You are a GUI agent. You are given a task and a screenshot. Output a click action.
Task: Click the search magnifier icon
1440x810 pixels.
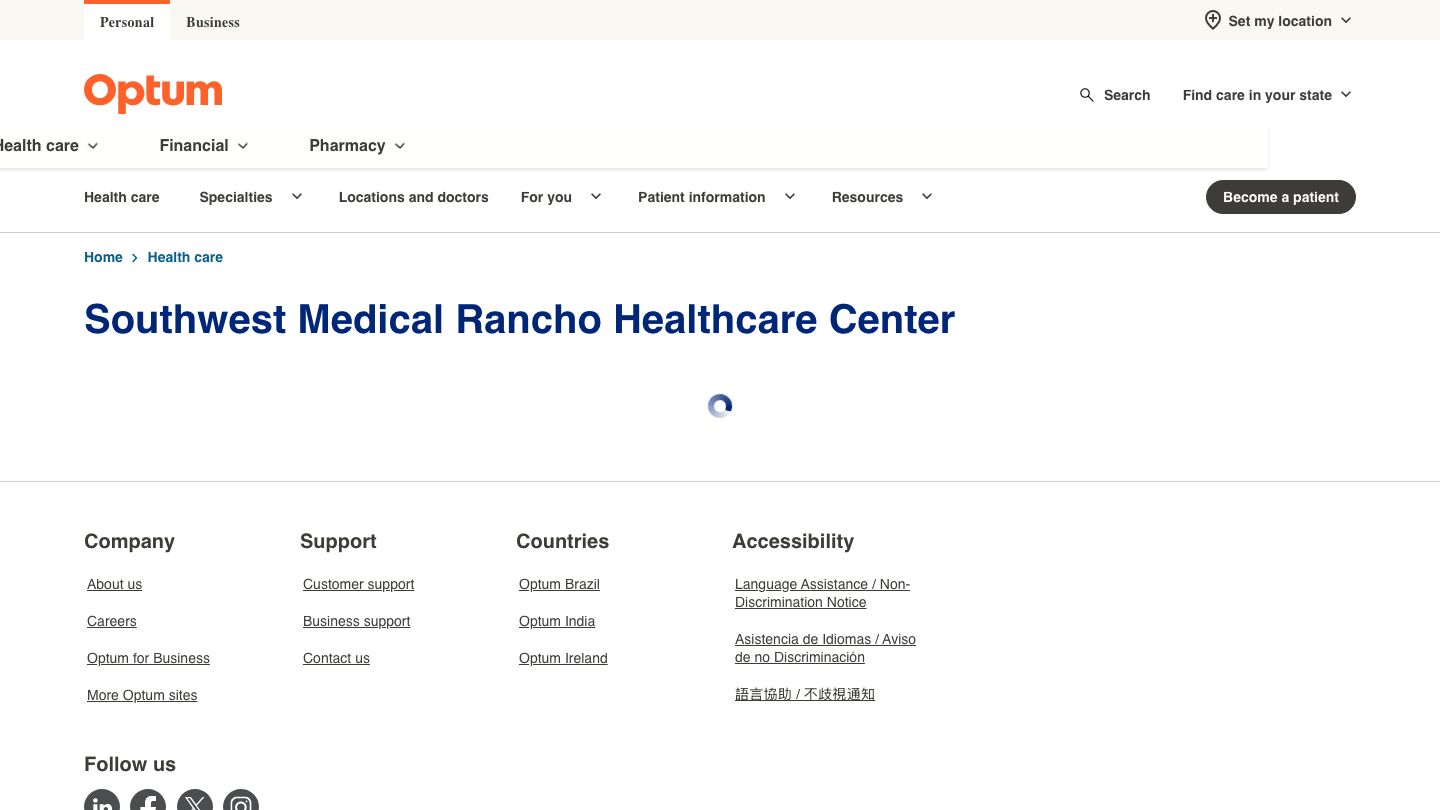(x=1087, y=95)
